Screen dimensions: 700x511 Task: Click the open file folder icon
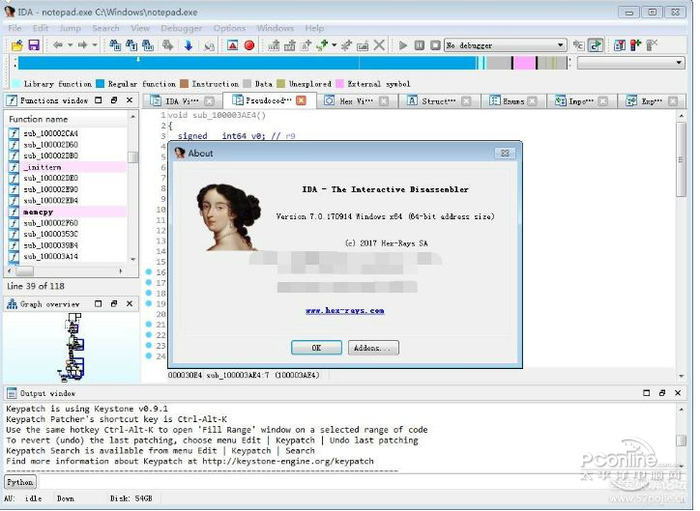coord(17,45)
